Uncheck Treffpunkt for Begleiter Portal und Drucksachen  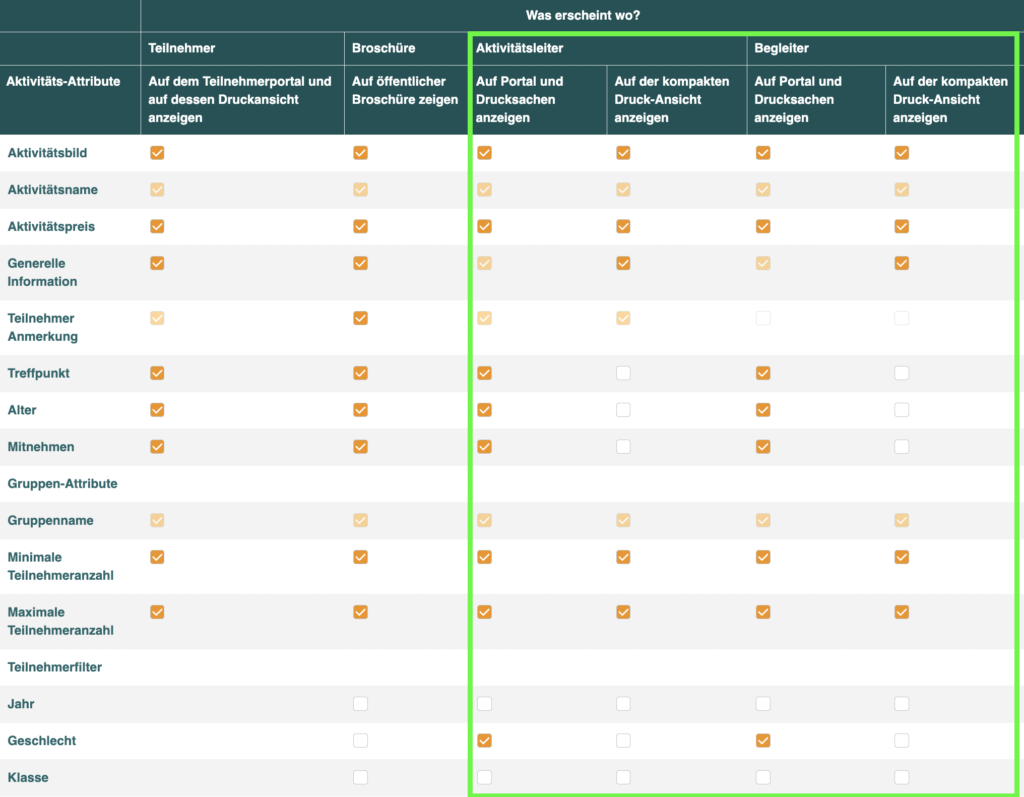pos(763,373)
